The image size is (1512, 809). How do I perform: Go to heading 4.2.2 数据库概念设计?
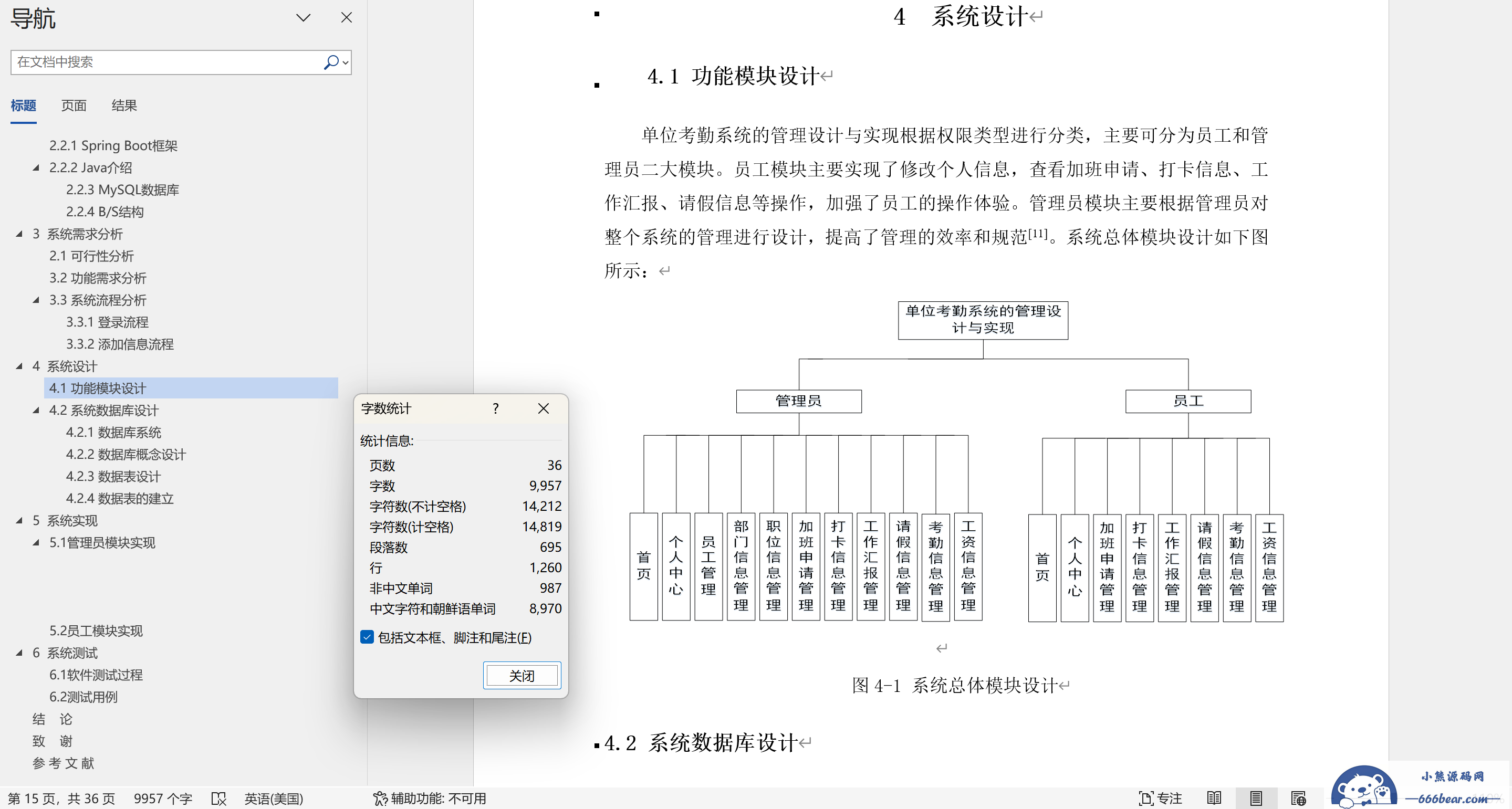tap(126, 455)
